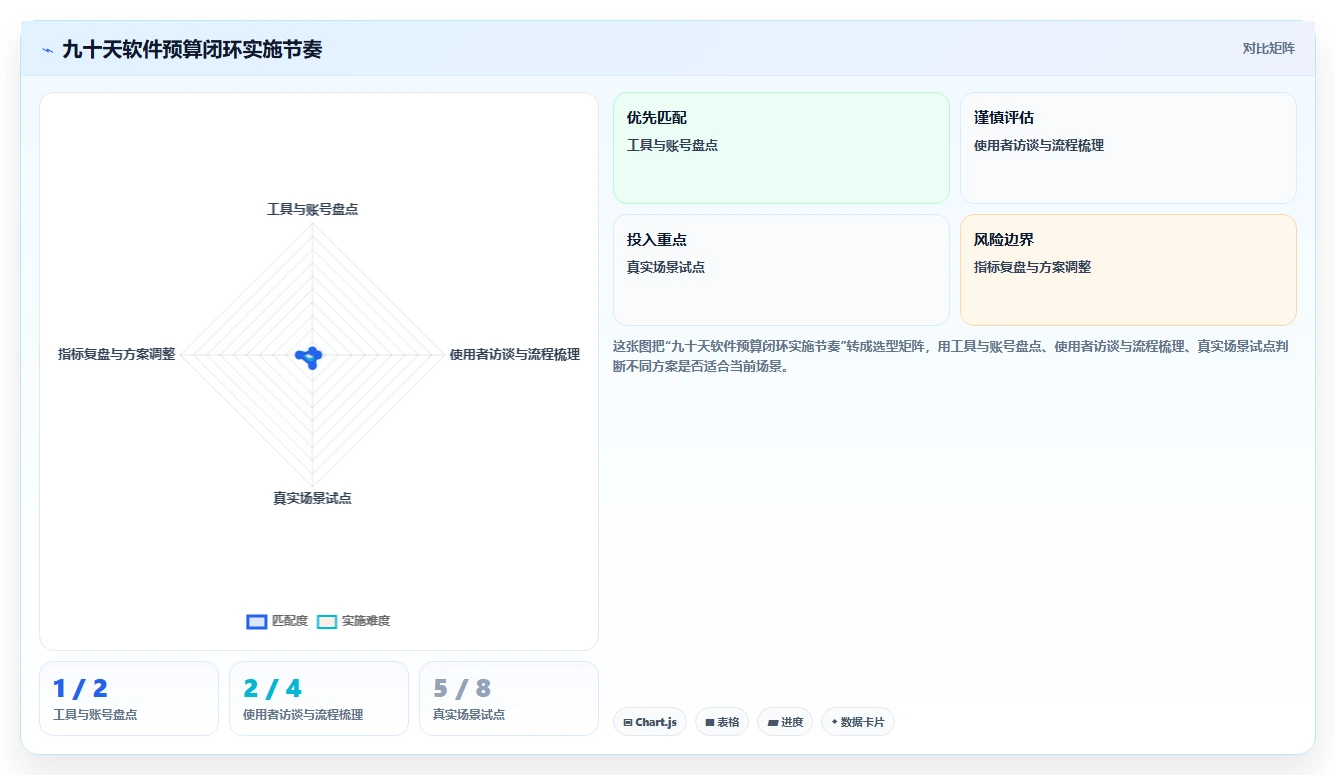Image resolution: width=1336 pixels, height=775 pixels.
Task: Click the 表格 tag icon
Action: point(709,722)
